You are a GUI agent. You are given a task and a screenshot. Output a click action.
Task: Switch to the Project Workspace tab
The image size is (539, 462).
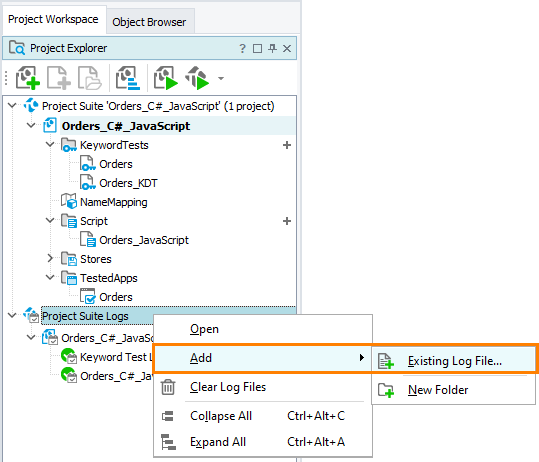(53, 19)
